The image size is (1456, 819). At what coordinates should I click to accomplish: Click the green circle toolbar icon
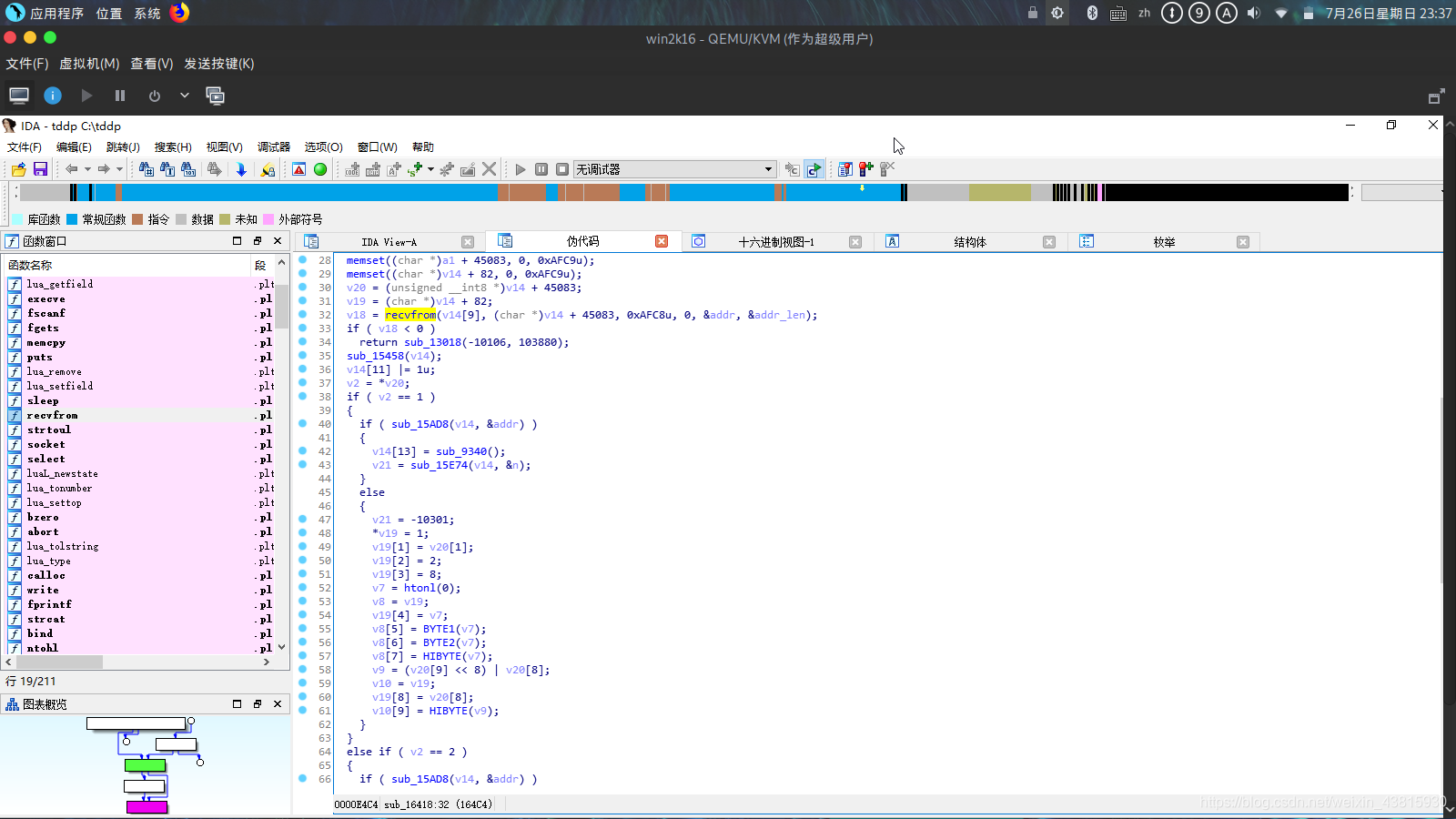click(320, 169)
